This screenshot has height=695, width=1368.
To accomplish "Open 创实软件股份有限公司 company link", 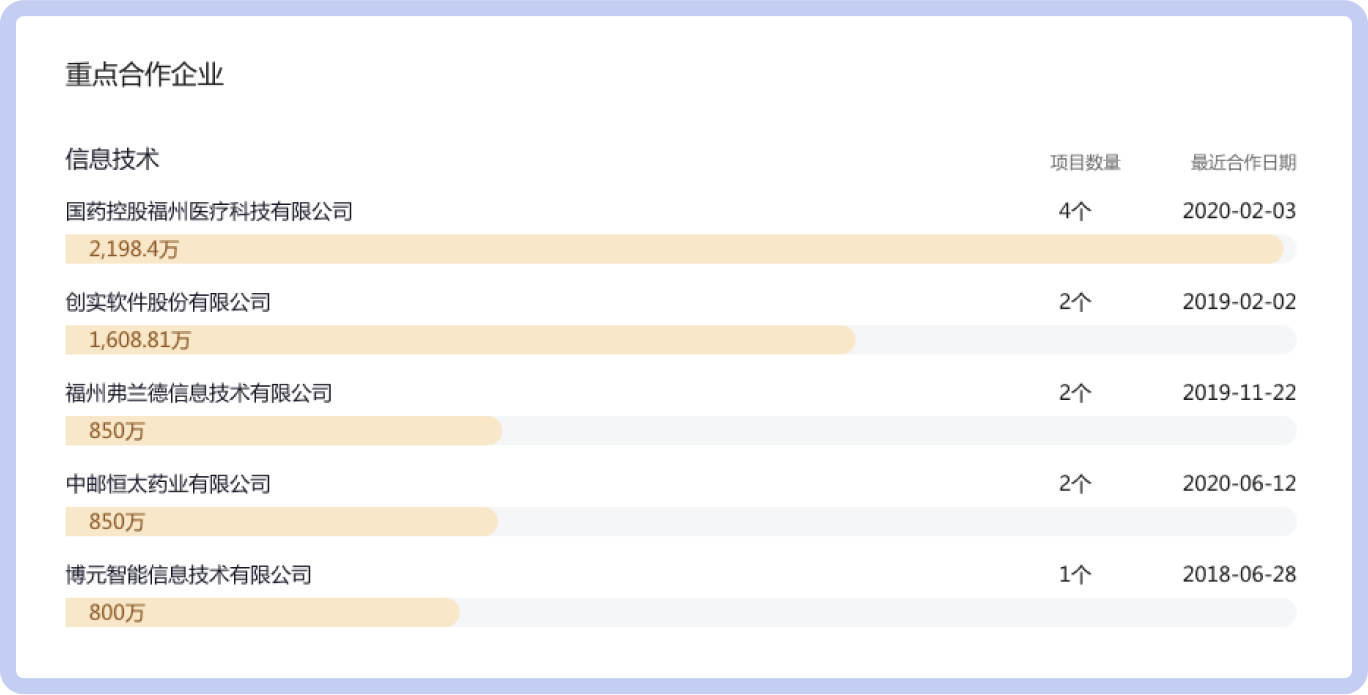I will pos(168,302).
